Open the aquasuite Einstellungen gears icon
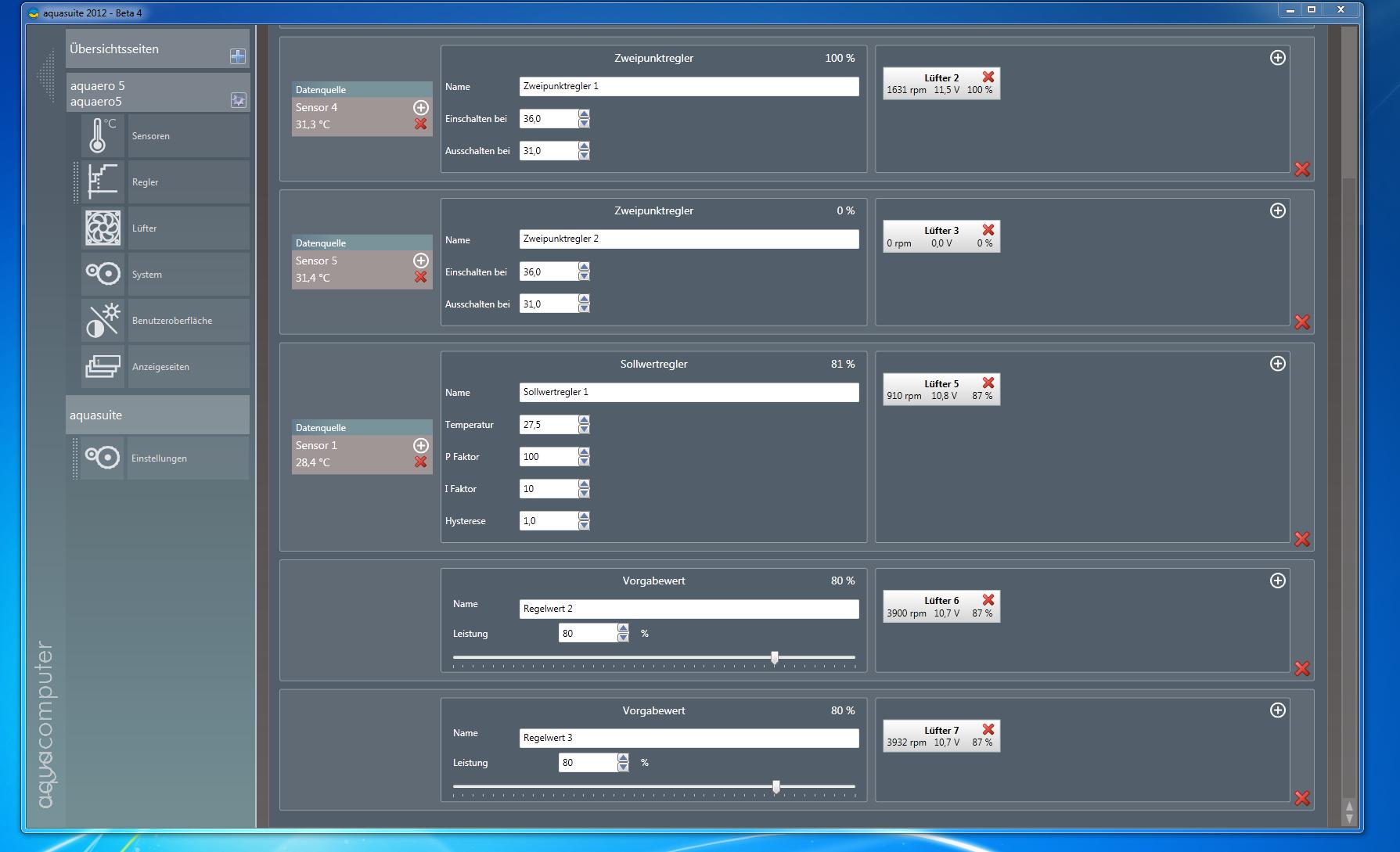 (x=103, y=458)
